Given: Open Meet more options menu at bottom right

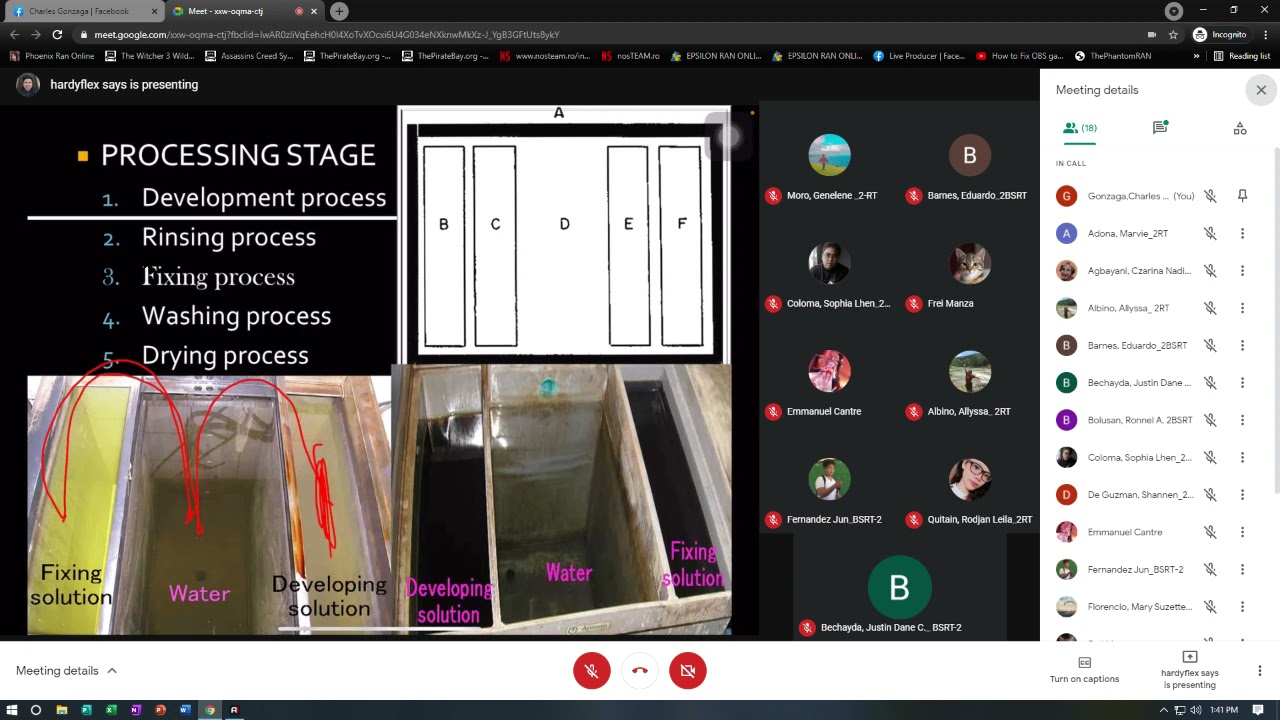Looking at the screenshot, I should [1259, 671].
